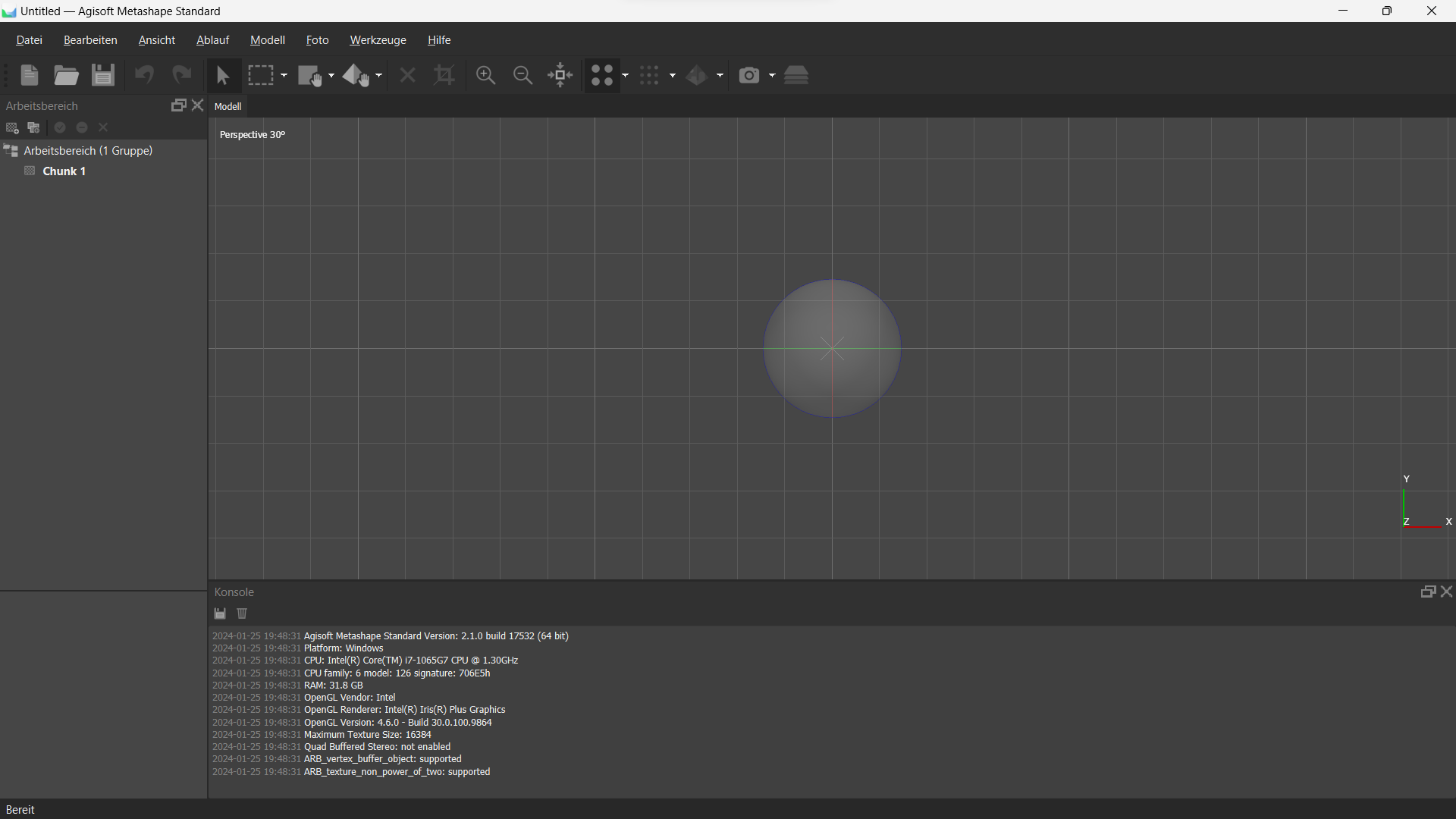The height and width of the screenshot is (819, 1456).
Task: Select Chunk 1 in workspace tree
Action: [x=63, y=171]
